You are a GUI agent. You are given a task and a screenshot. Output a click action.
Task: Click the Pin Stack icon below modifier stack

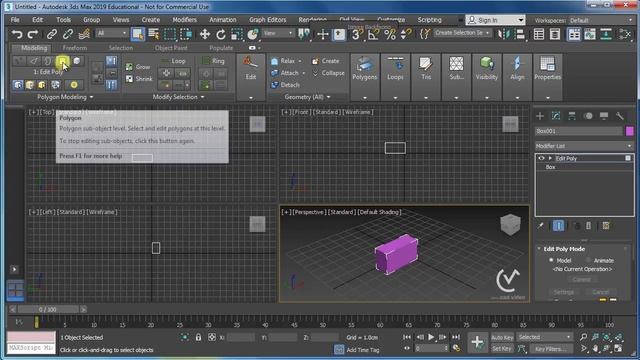[x=541, y=226]
